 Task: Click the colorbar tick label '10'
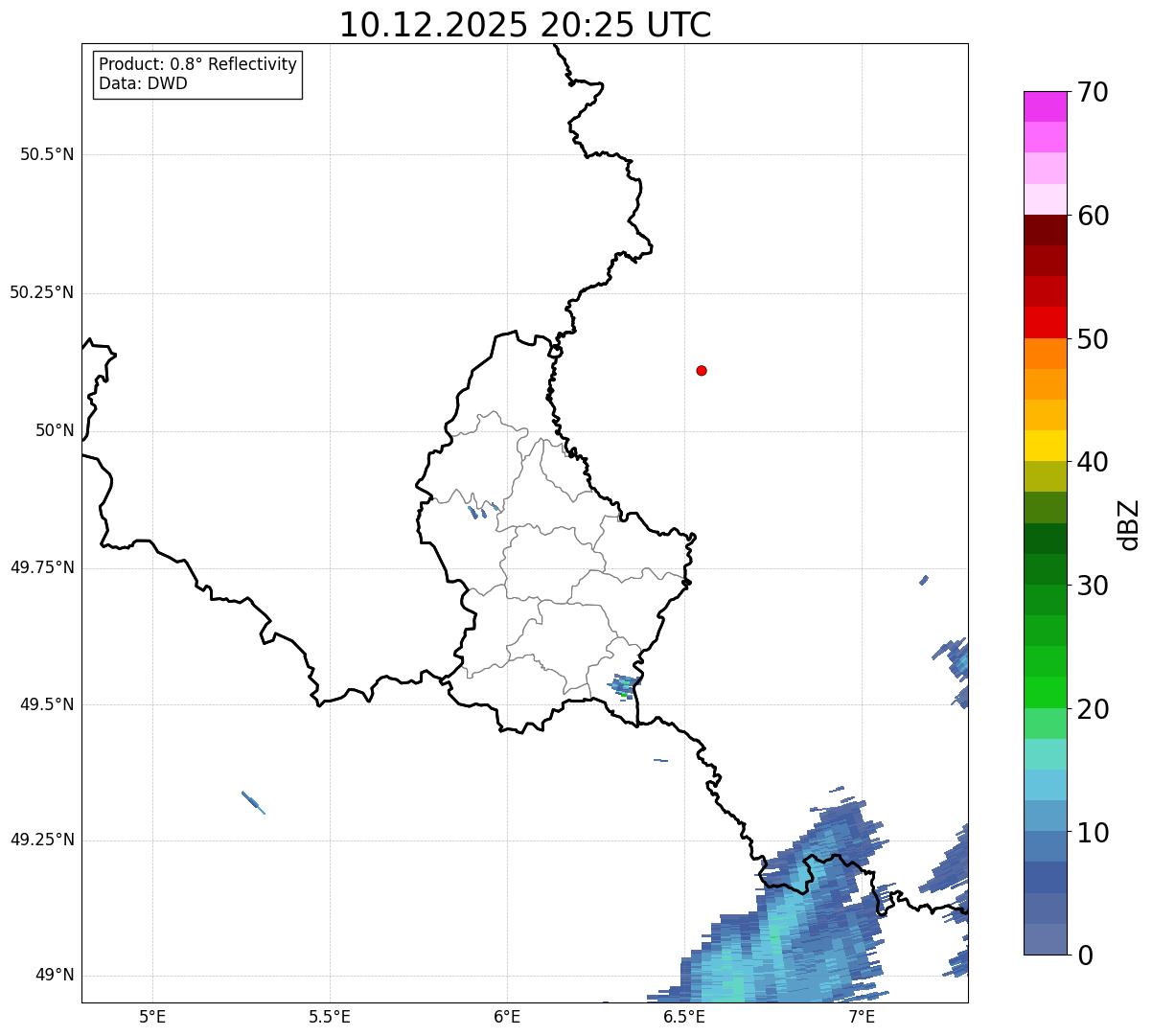(x=1093, y=832)
